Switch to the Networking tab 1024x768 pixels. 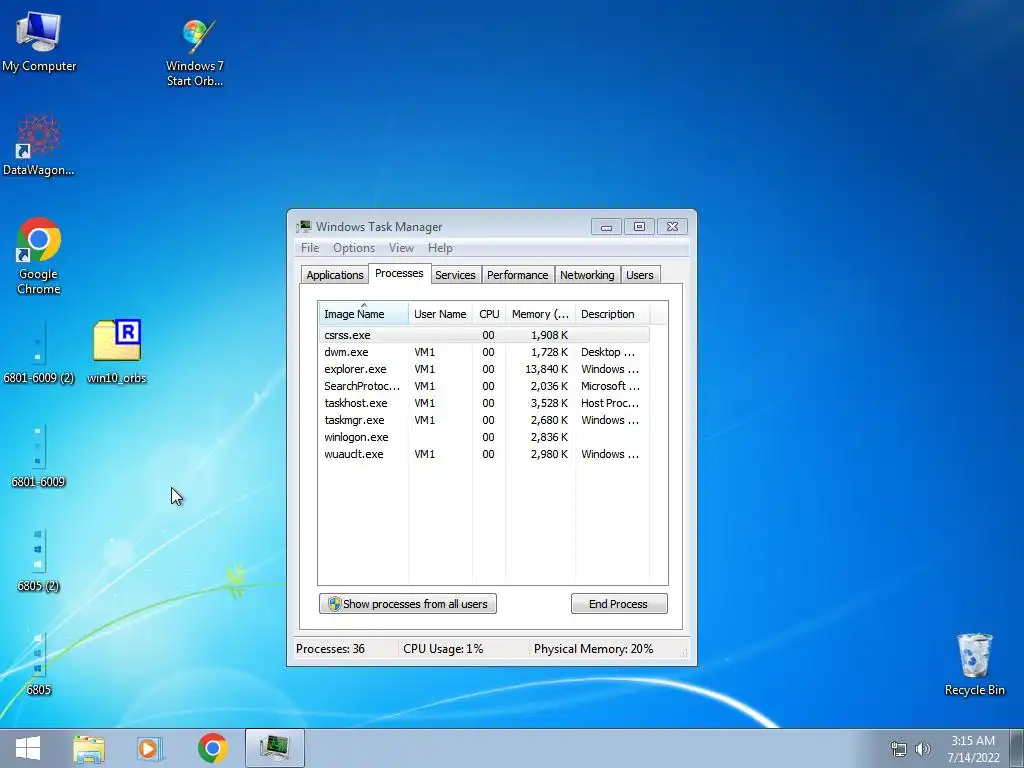tap(586, 275)
